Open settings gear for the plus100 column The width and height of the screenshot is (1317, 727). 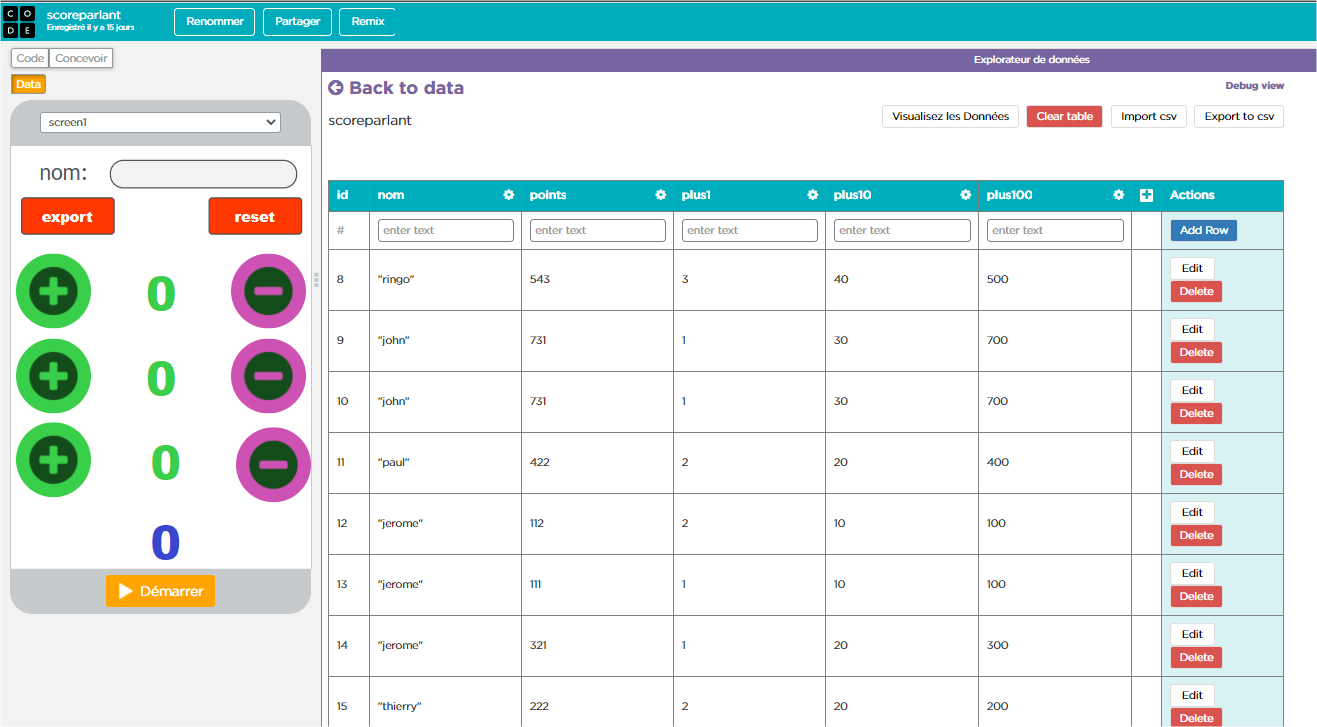1118,195
